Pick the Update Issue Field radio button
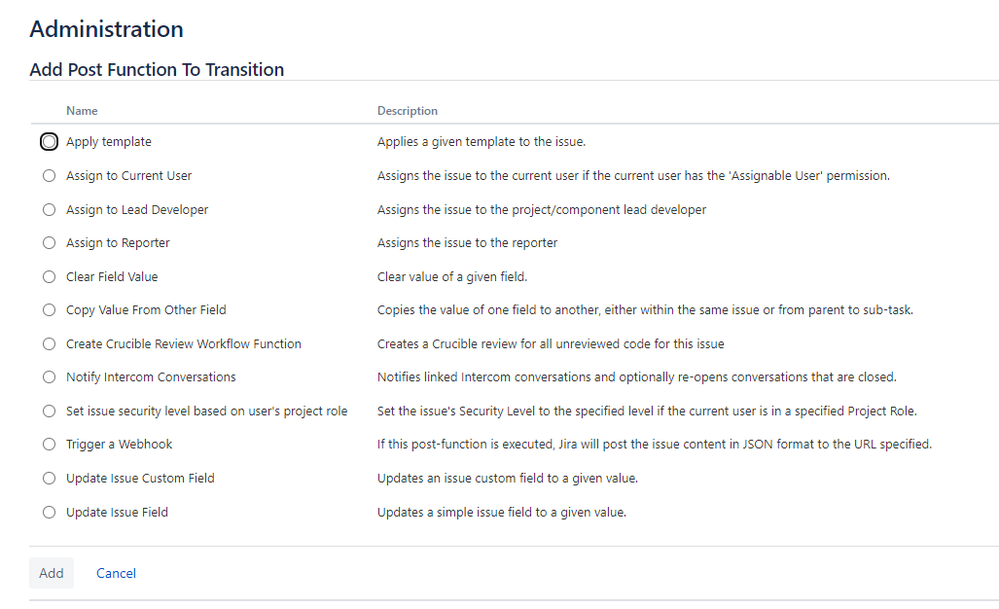 pos(49,512)
